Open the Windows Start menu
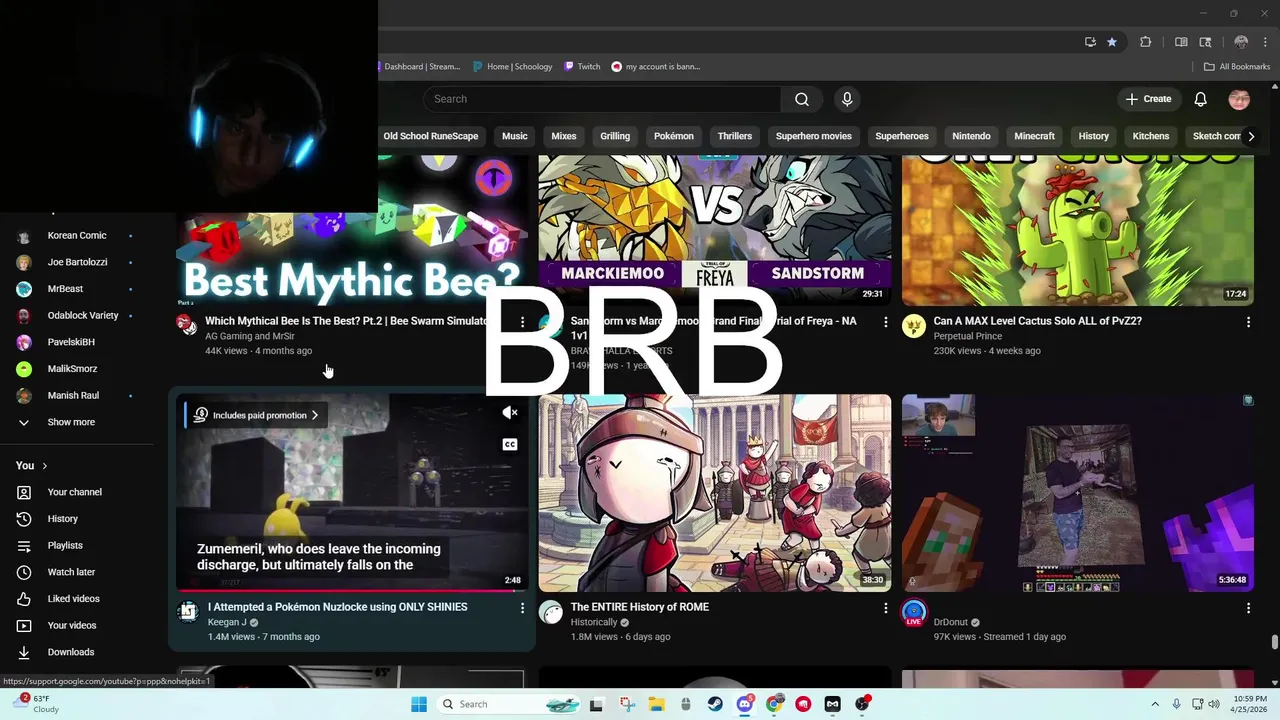Viewport: 1280px width, 720px height. pyautogui.click(x=419, y=704)
